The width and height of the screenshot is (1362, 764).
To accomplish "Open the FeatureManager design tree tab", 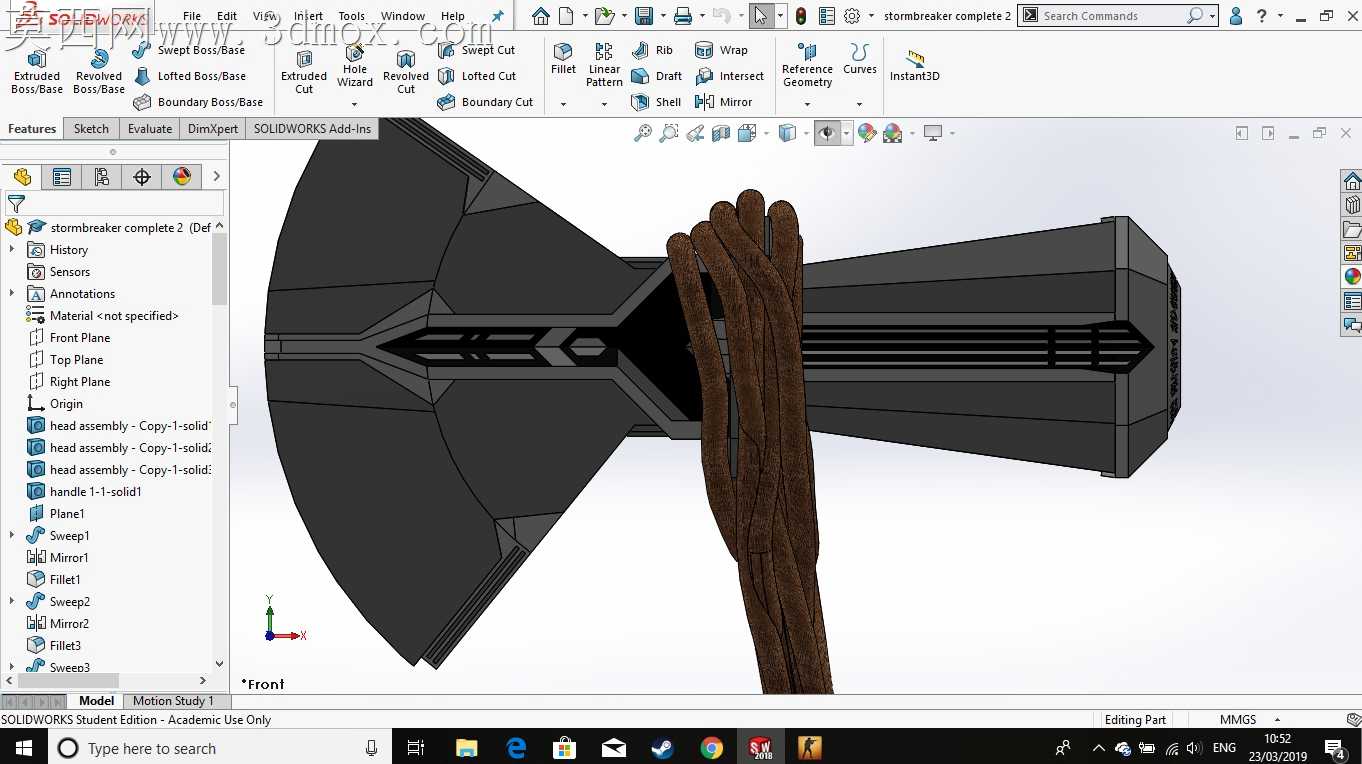I will (22, 177).
